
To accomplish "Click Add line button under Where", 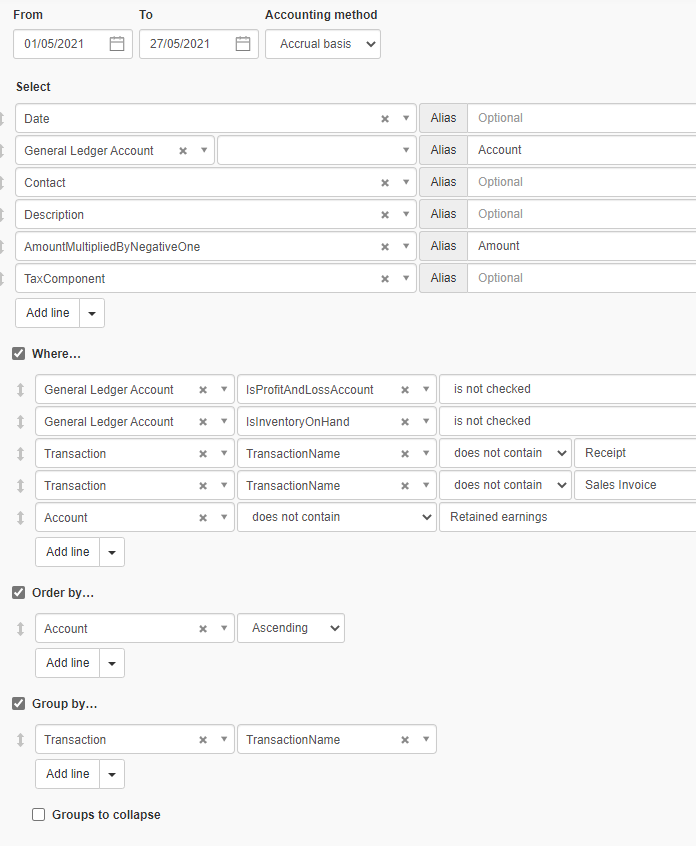I will coord(67,552).
